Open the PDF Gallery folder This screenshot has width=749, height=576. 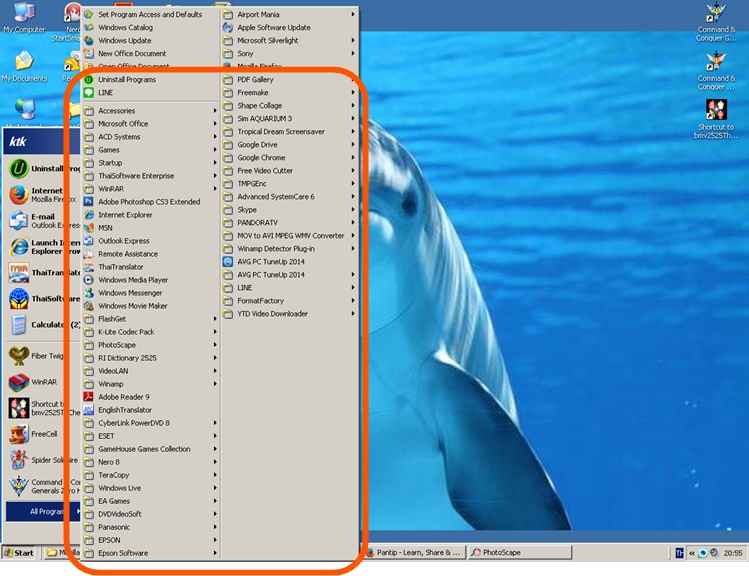coord(289,79)
